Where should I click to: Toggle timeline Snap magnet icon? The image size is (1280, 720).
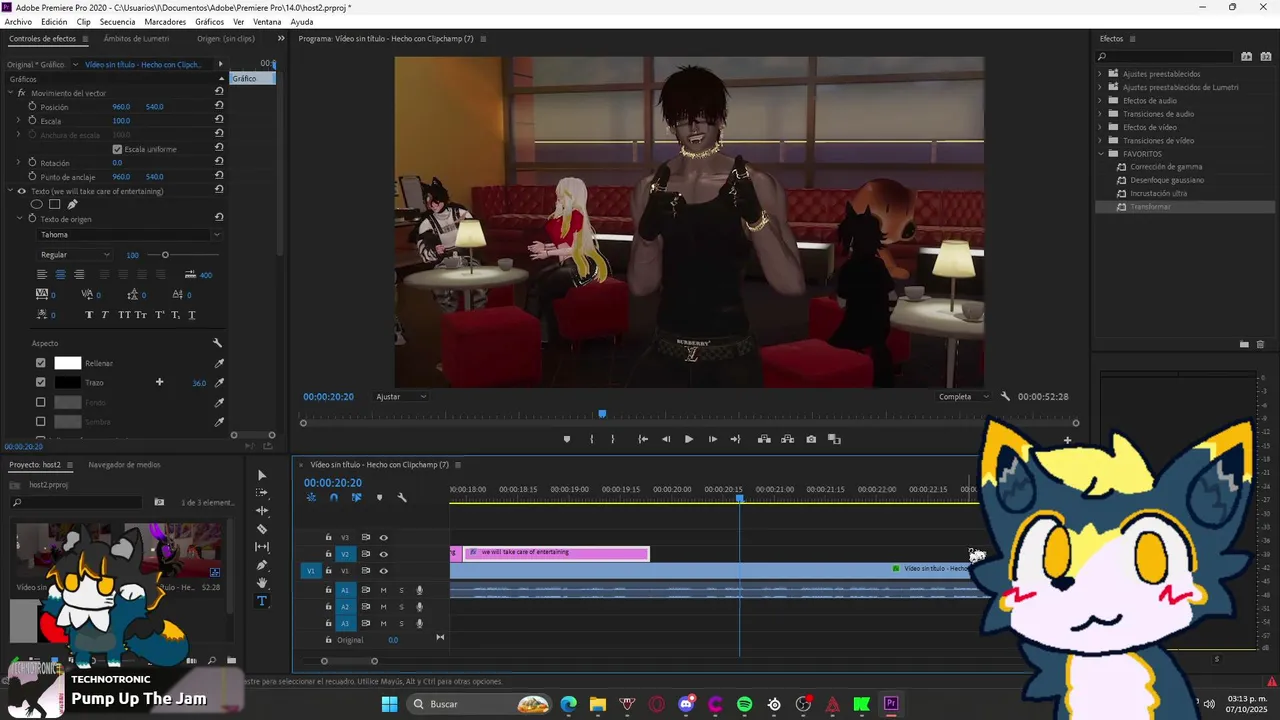[334, 497]
